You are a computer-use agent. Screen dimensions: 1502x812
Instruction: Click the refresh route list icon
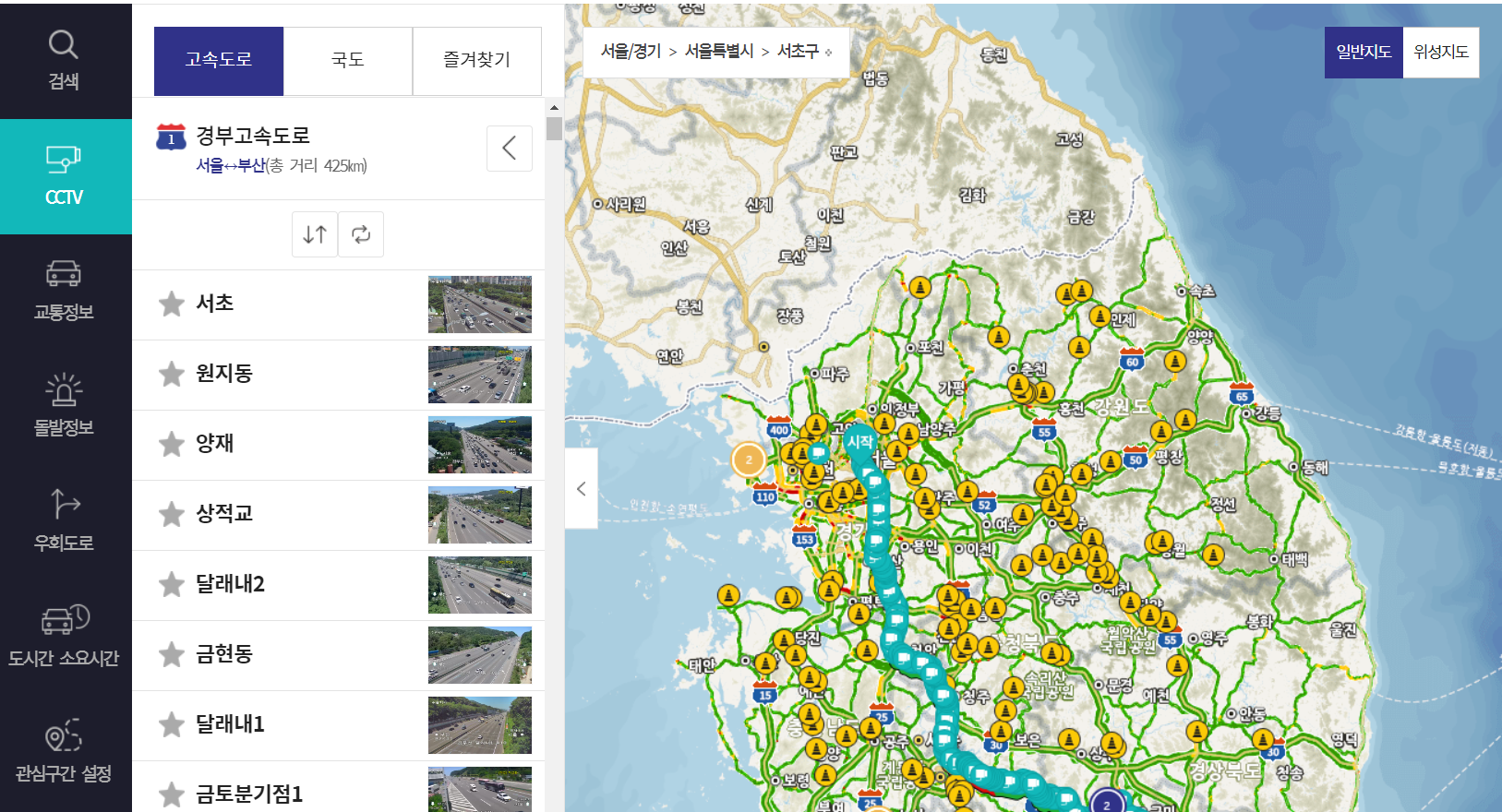(x=361, y=234)
